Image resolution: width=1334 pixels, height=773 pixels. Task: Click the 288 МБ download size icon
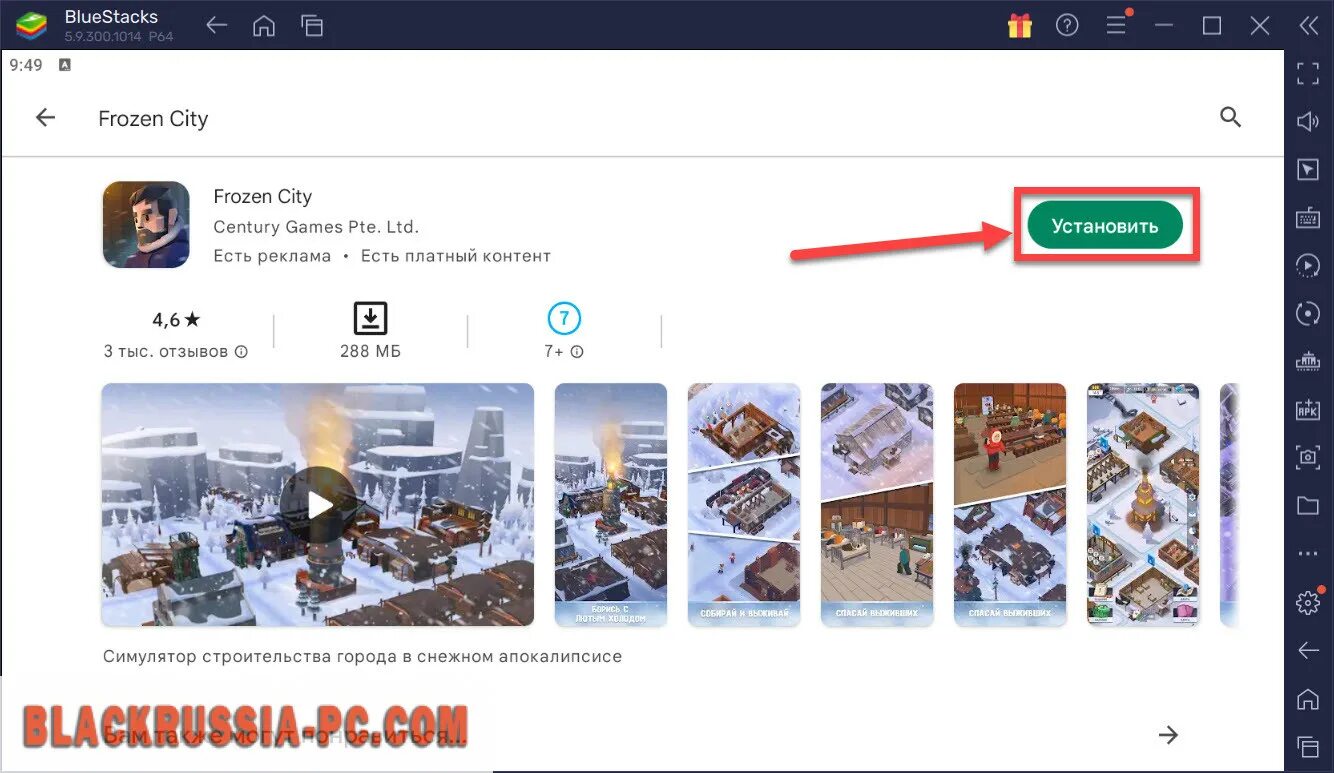370,319
